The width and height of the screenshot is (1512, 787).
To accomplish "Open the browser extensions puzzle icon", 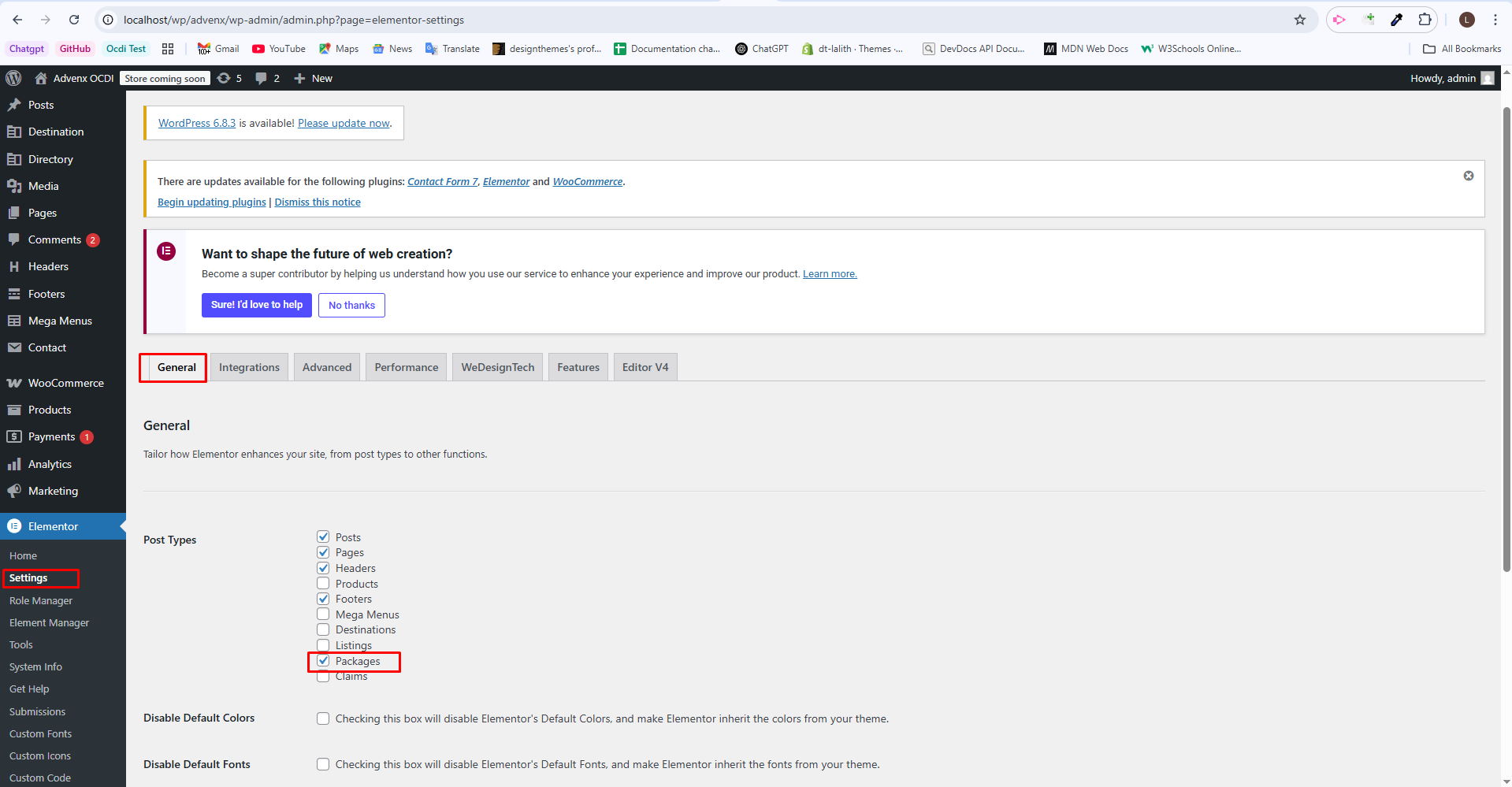I will pos(1425,20).
